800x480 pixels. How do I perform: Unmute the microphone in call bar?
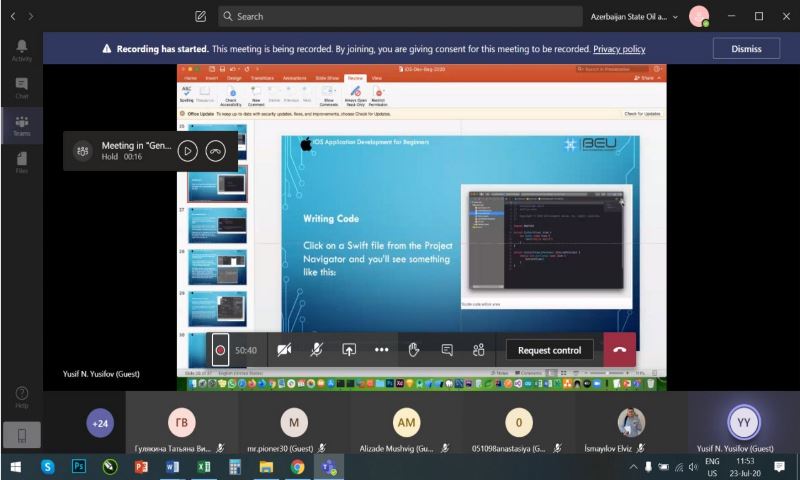coord(316,350)
